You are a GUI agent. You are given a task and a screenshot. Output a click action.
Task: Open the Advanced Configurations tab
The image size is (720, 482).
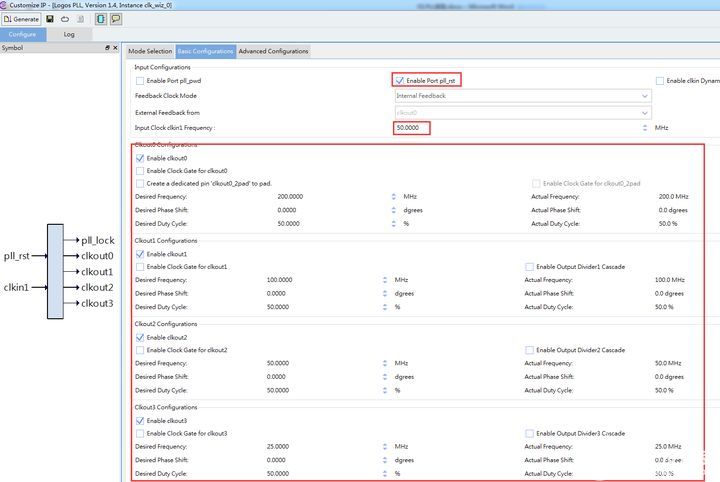[273, 51]
